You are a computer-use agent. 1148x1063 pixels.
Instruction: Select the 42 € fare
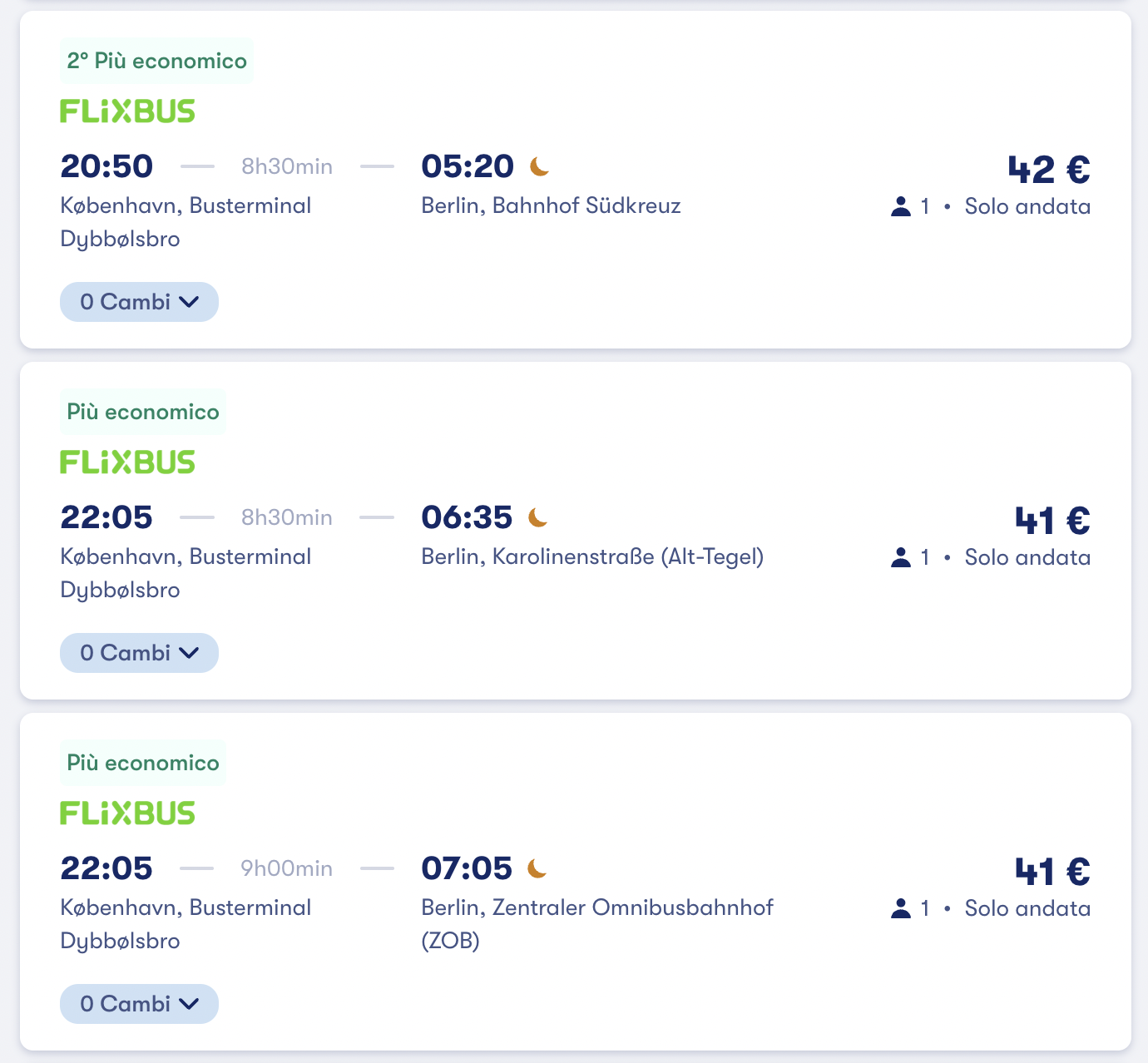coord(1048,170)
